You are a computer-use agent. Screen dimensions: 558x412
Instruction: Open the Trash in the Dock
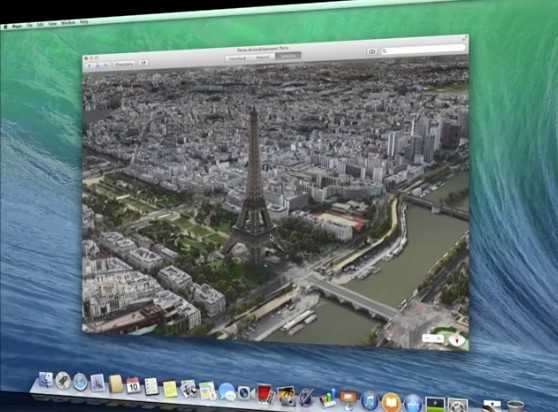[515, 405]
